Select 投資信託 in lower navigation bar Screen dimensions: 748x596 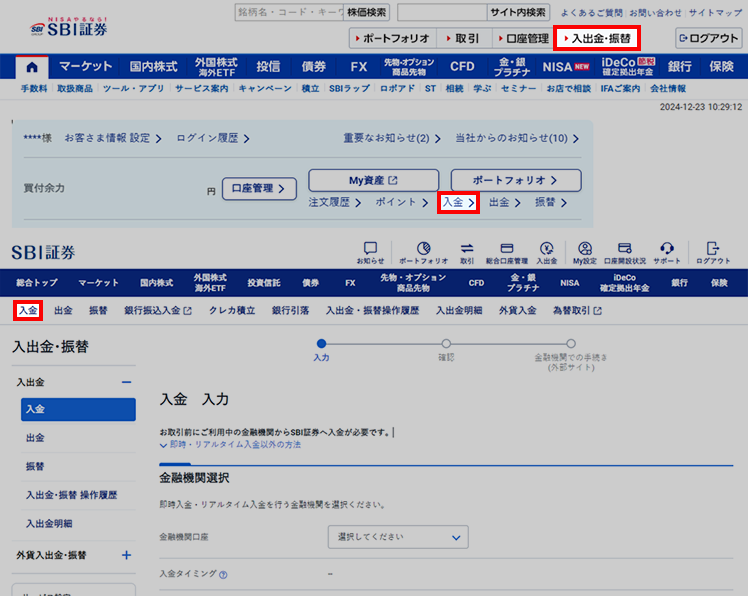pos(264,283)
